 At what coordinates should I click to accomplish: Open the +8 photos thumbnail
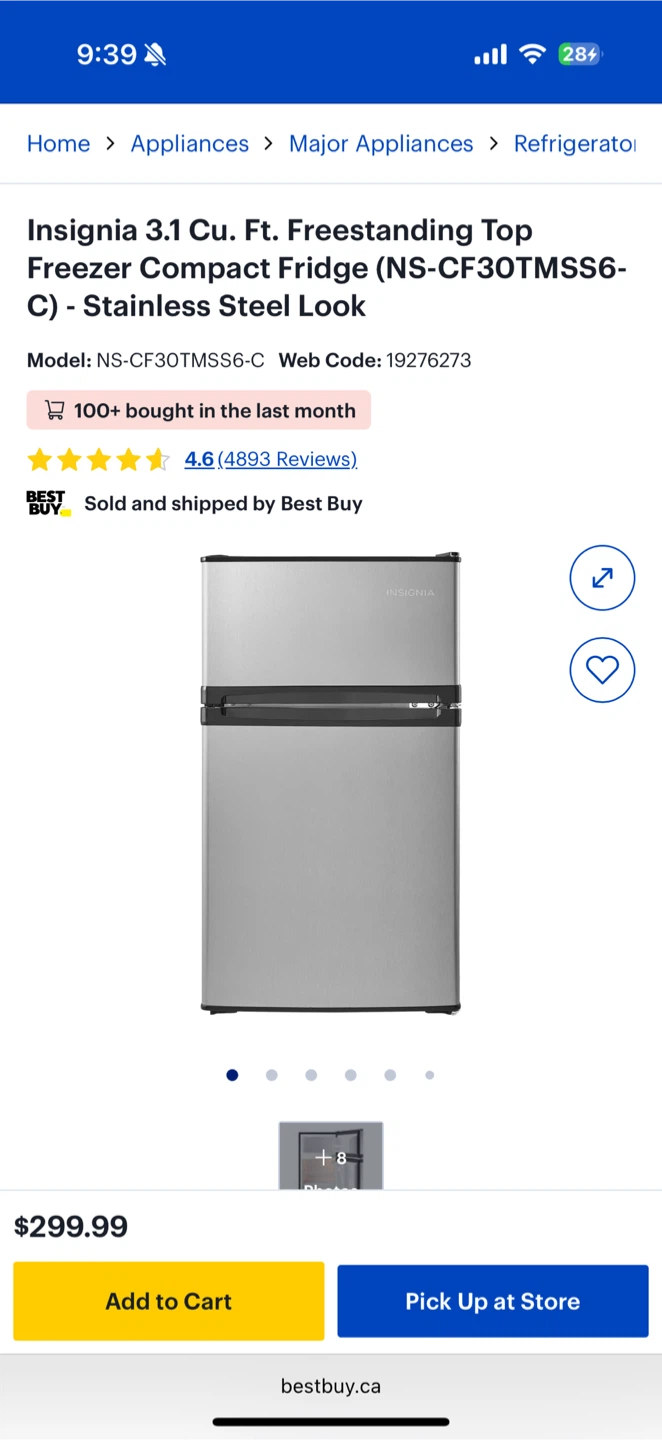[331, 1156]
